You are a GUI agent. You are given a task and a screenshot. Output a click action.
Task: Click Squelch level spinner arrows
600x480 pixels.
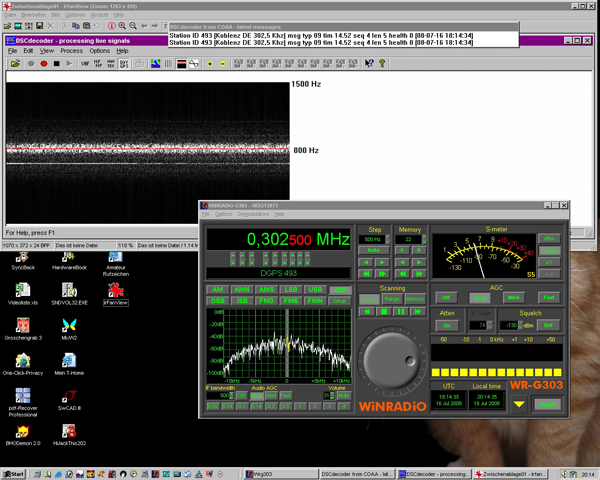click(x=520, y=325)
